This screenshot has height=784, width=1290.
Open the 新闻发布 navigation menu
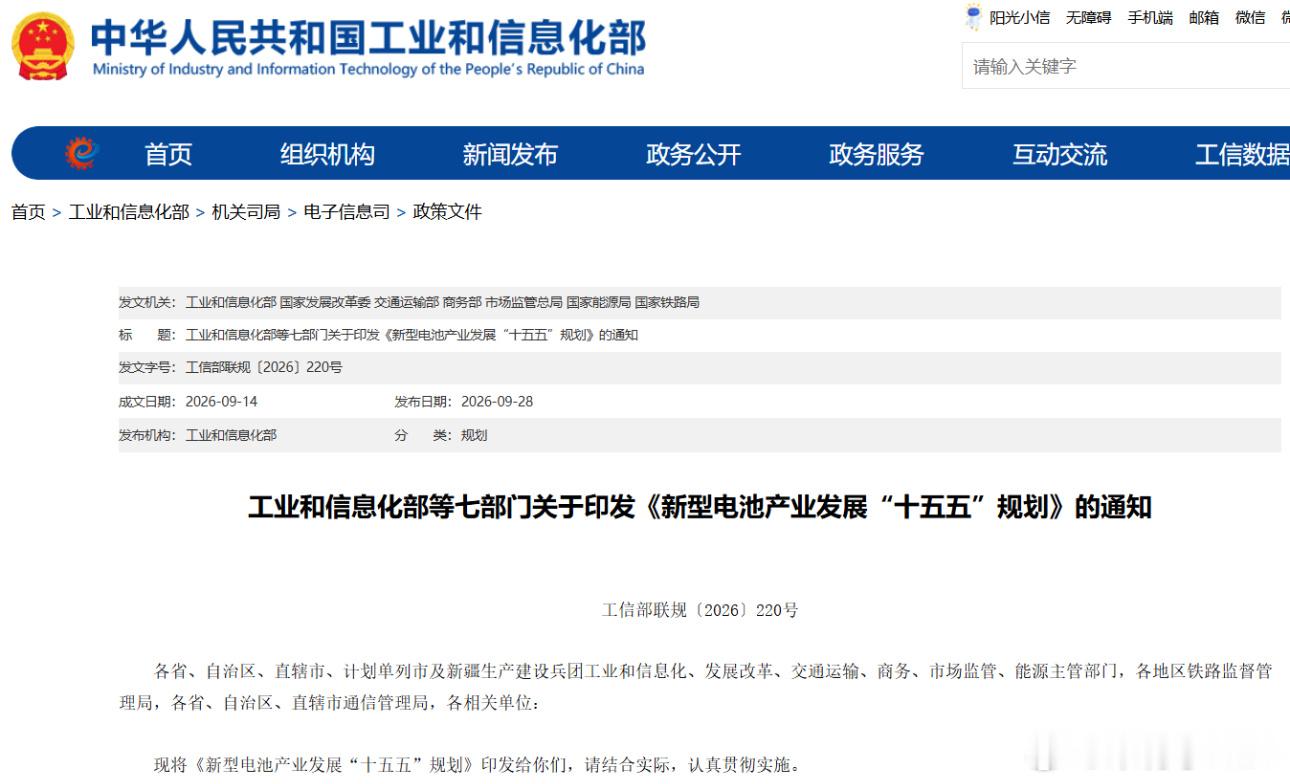coord(510,154)
